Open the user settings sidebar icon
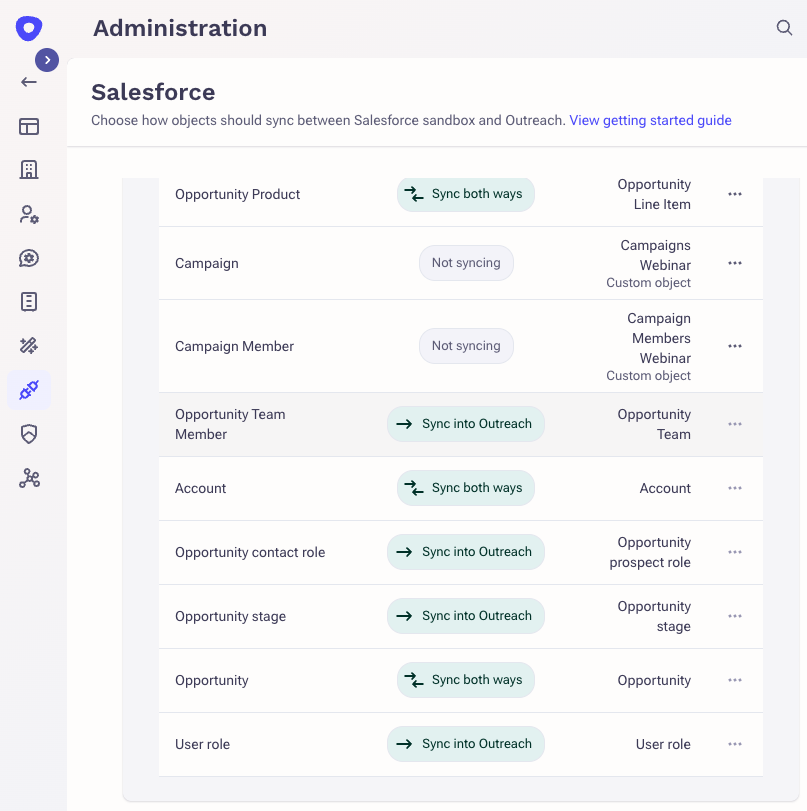Viewport: 807px width, 811px height. coord(29,214)
